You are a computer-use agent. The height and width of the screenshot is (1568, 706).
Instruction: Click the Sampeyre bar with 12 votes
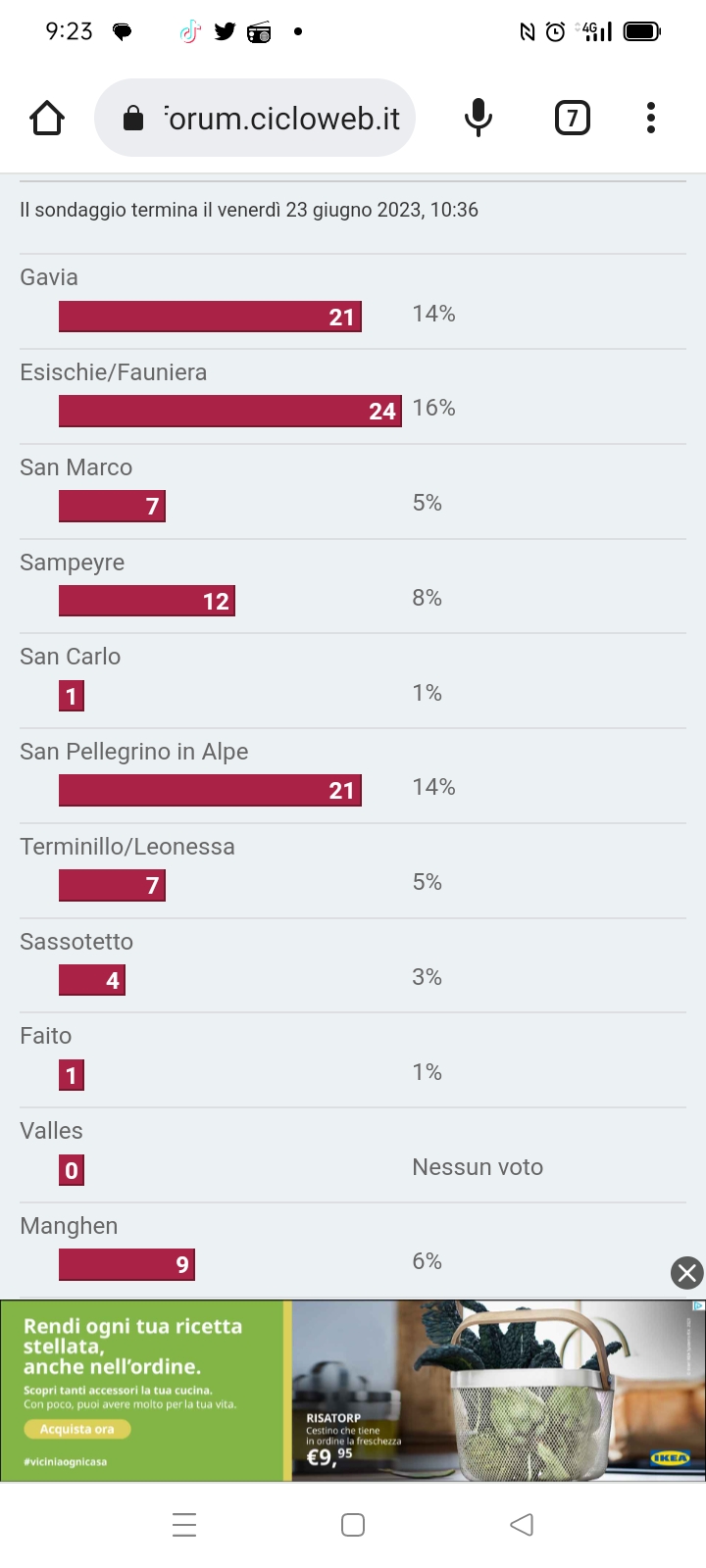click(147, 601)
